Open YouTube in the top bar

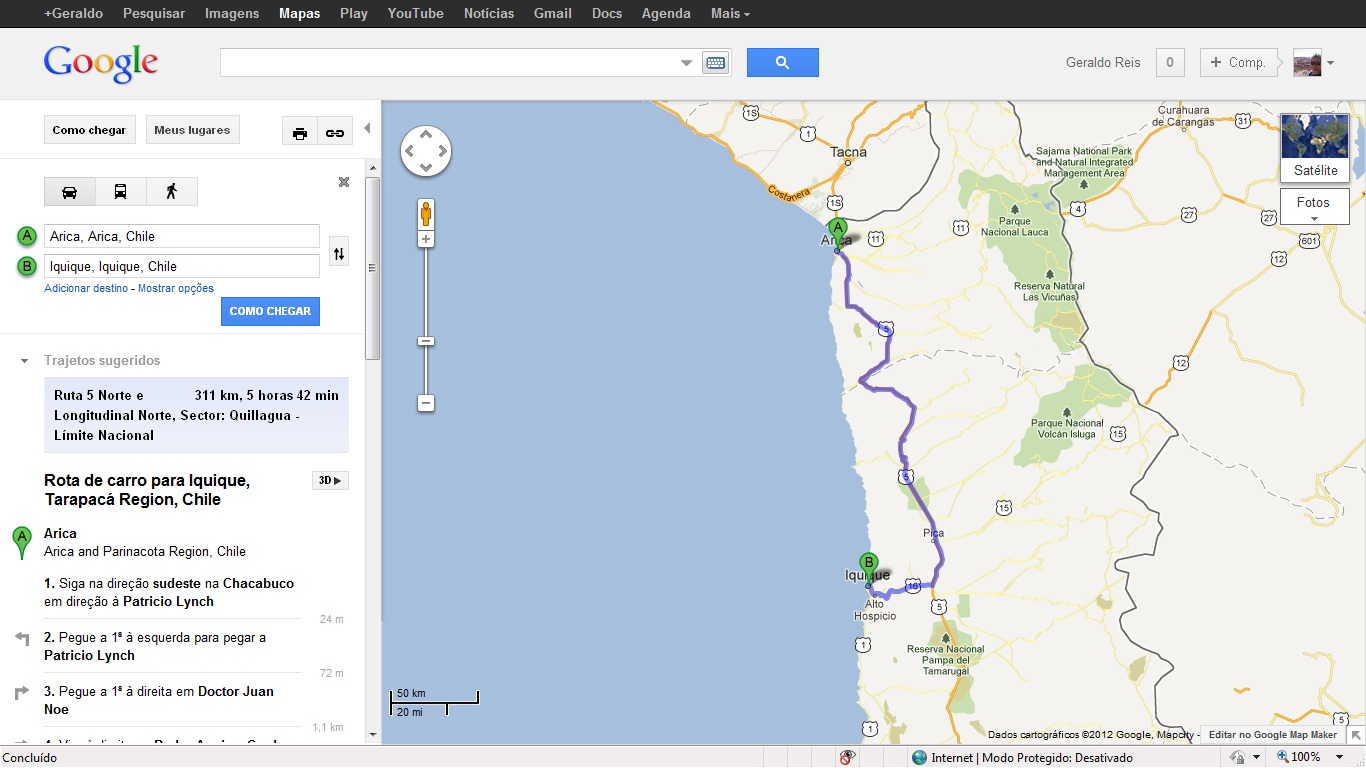(x=416, y=13)
